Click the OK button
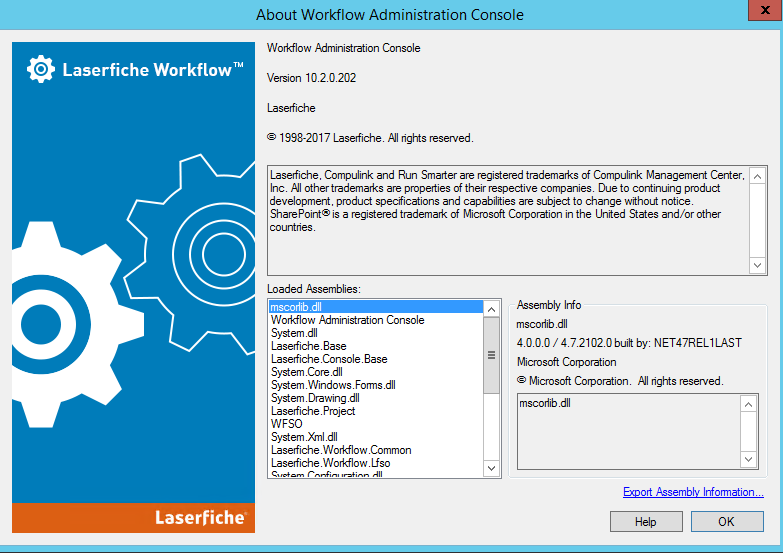The width and height of the screenshot is (783, 557). pos(727,522)
